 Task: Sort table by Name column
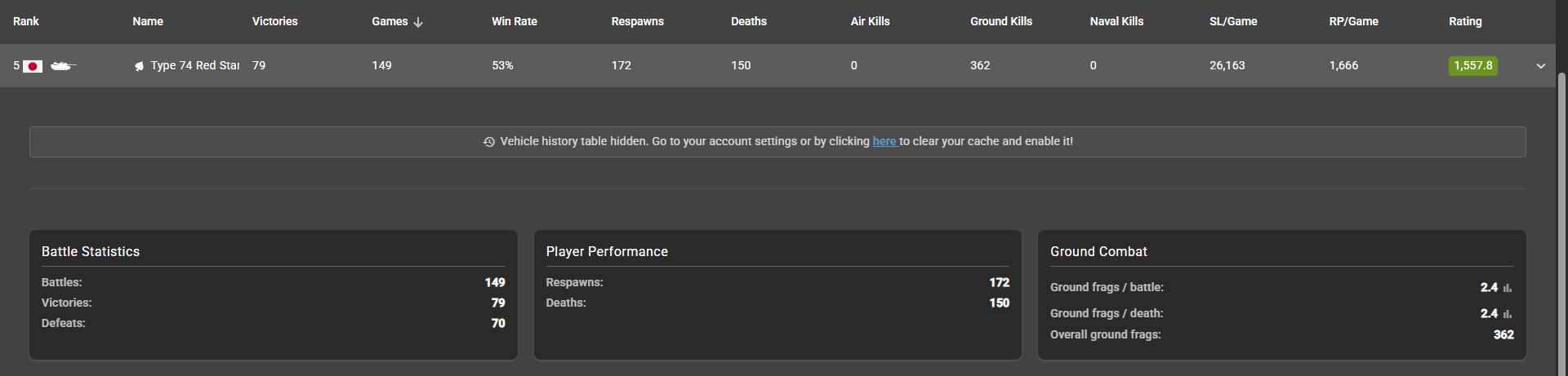[148, 21]
